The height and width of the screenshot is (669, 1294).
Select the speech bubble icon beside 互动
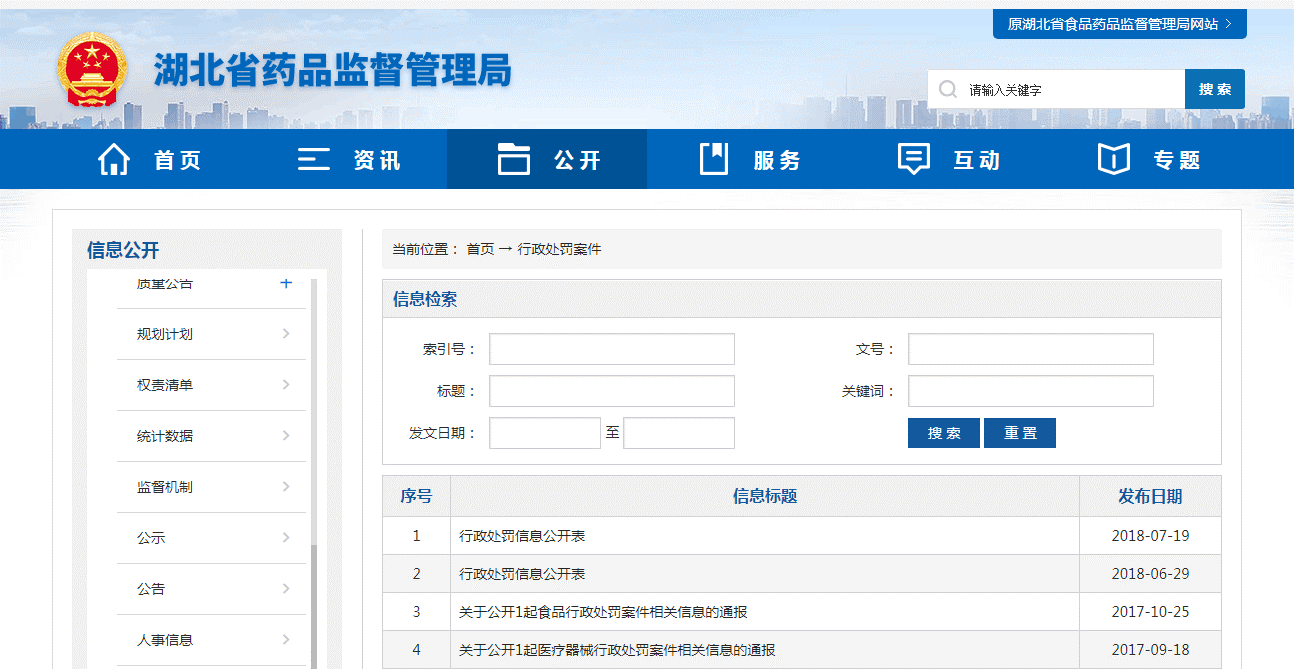point(912,158)
